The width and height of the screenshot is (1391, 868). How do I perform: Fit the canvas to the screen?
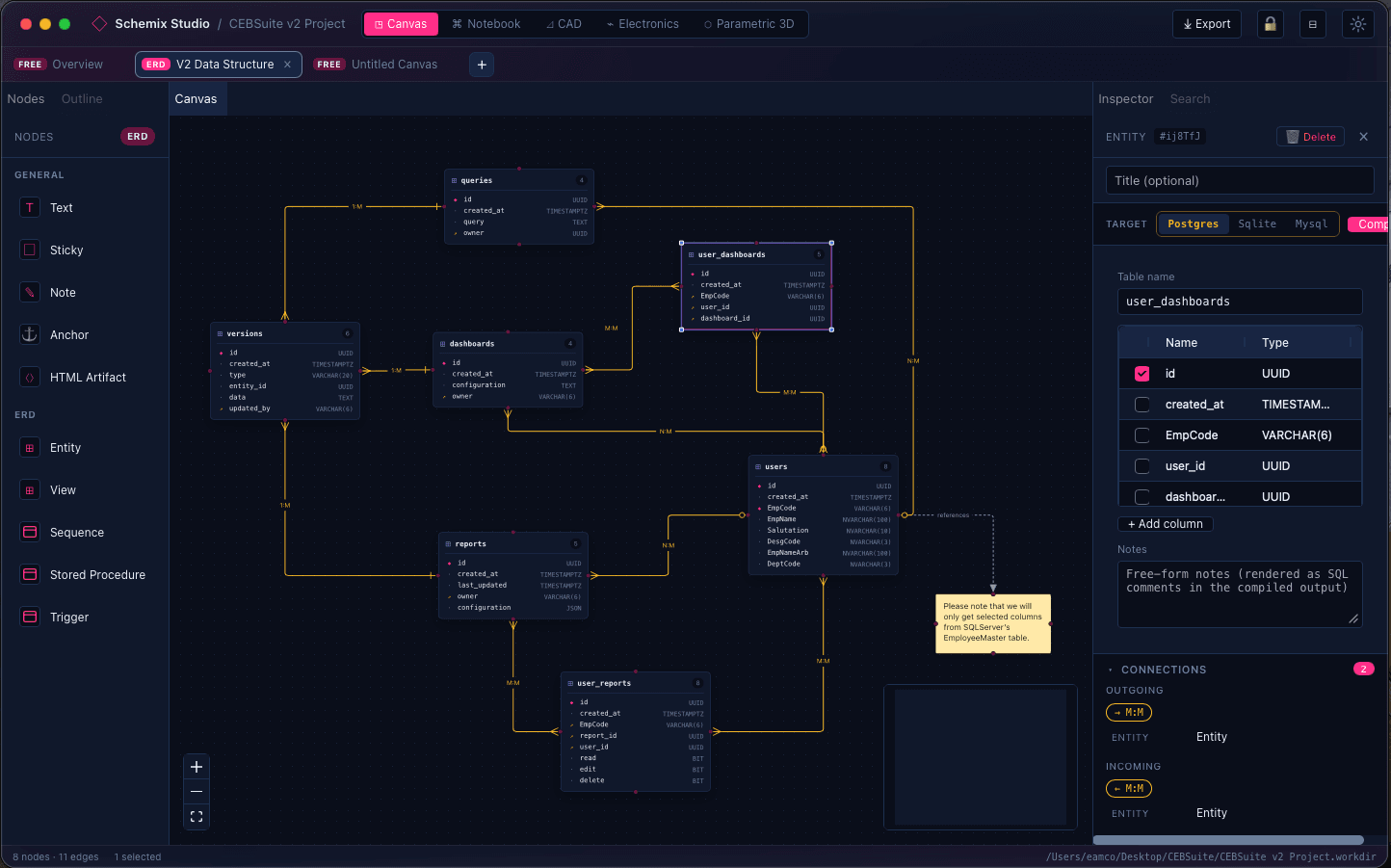[197, 817]
